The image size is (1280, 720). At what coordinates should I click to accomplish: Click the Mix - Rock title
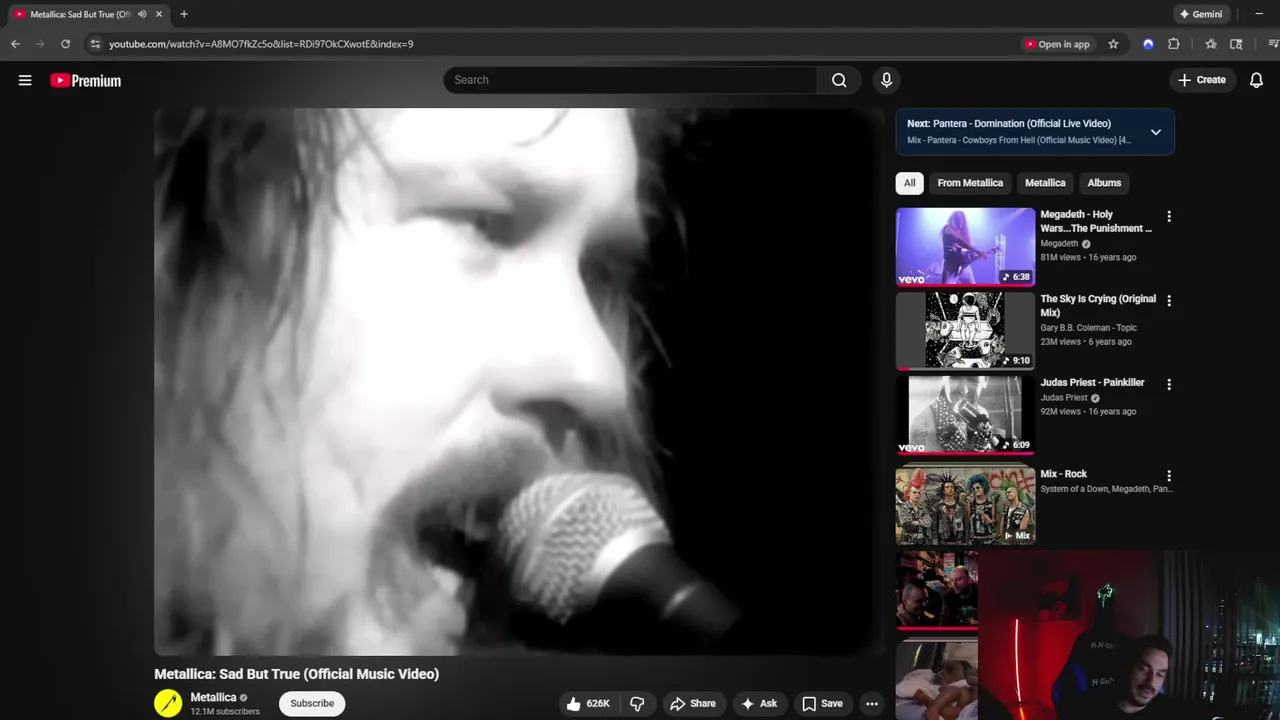coord(1063,474)
